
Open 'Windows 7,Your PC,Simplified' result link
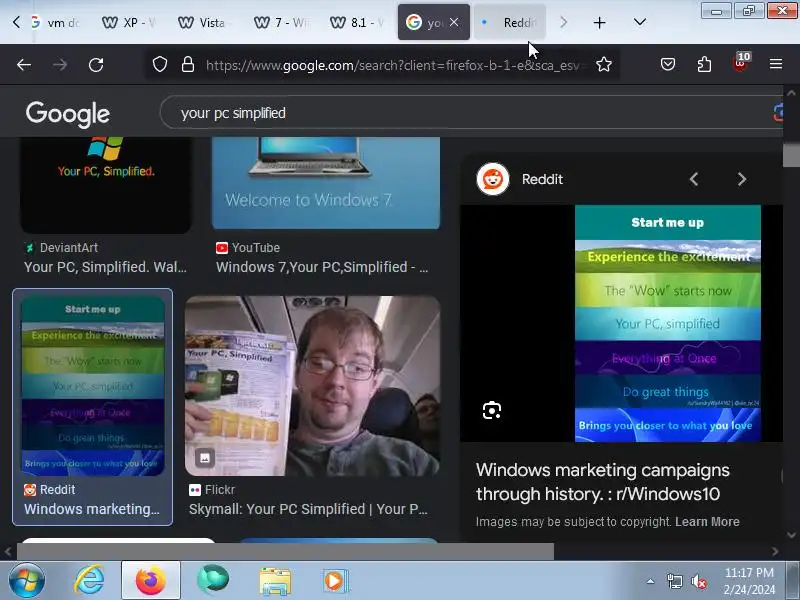tap(322, 267)
